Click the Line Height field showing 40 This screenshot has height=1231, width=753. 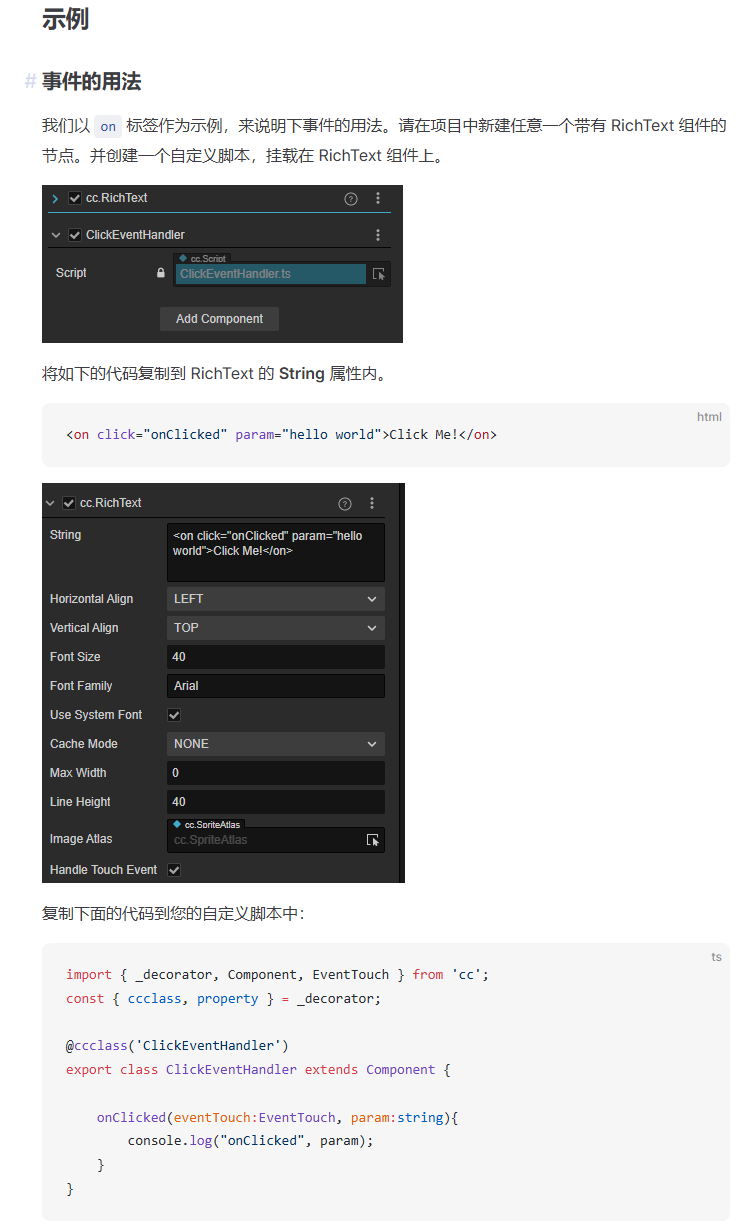[276, 802]
